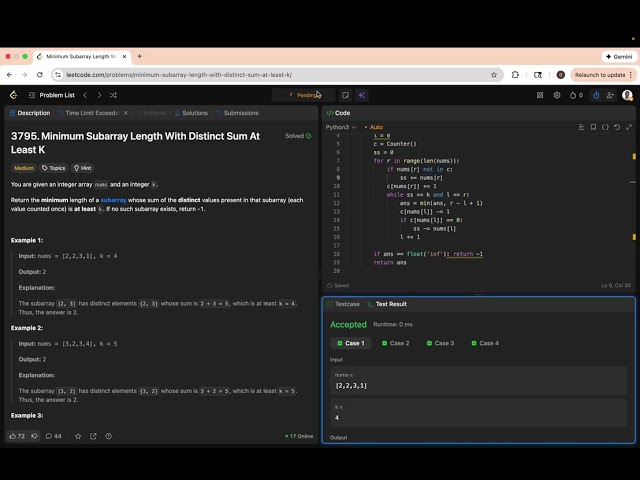The height and width of the screenshot is (480, 640).
Task: Select Case 4 test result
Action: [484, 343]
